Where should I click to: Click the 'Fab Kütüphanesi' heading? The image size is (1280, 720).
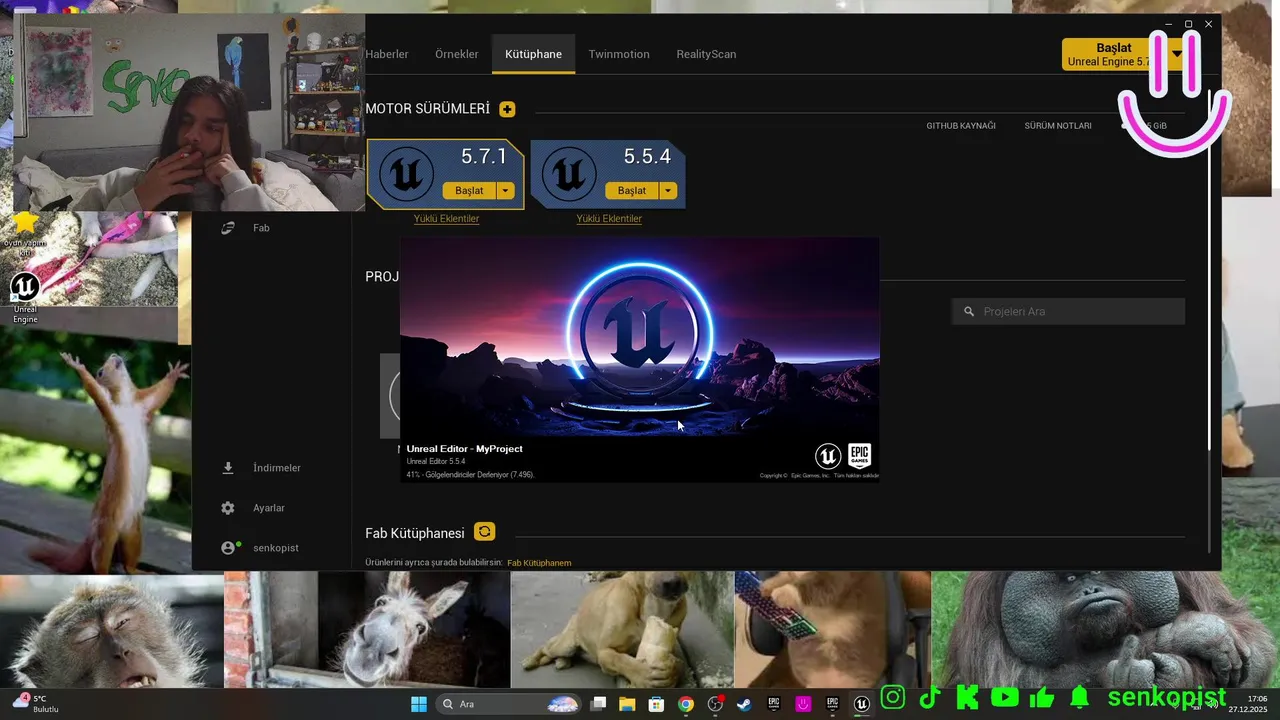coord(415,533)
